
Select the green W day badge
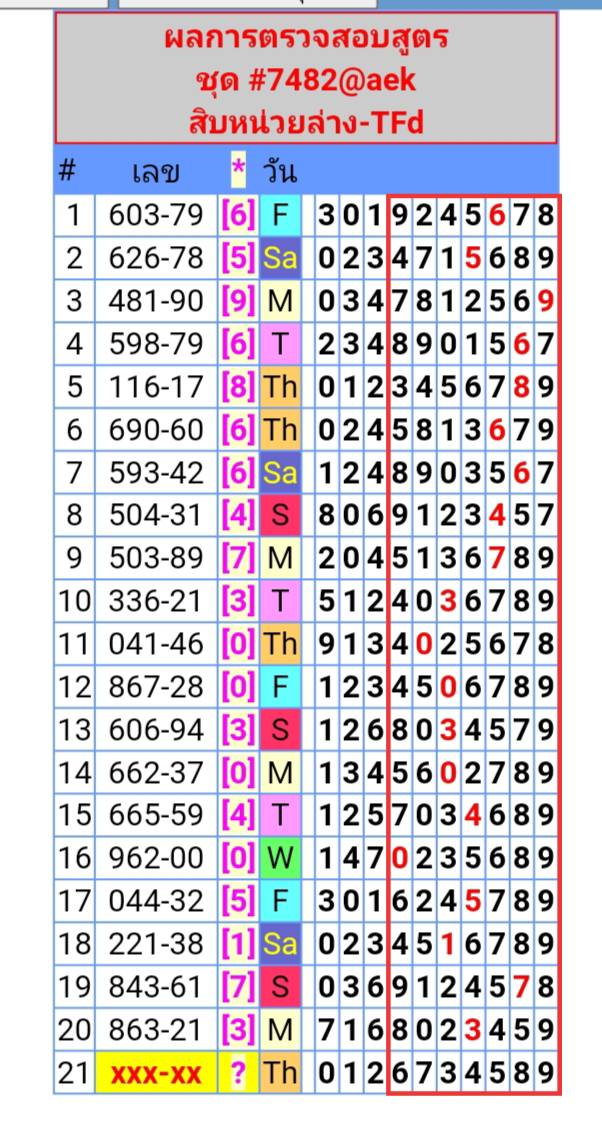[280, 859]
